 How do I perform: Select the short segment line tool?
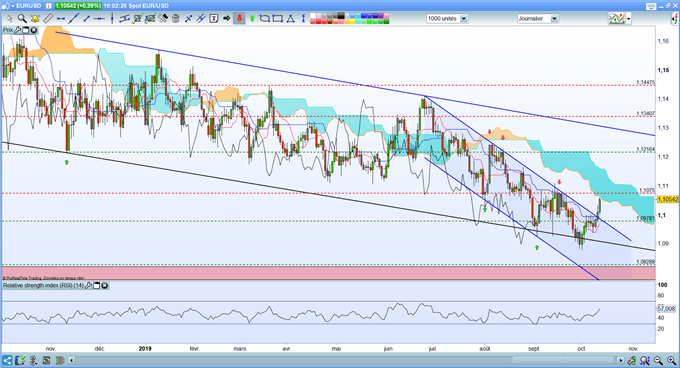click(x=86, y=19)
